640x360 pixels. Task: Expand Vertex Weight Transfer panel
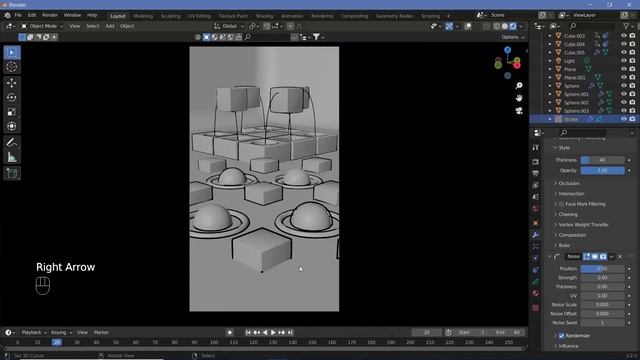click(584, 225)
